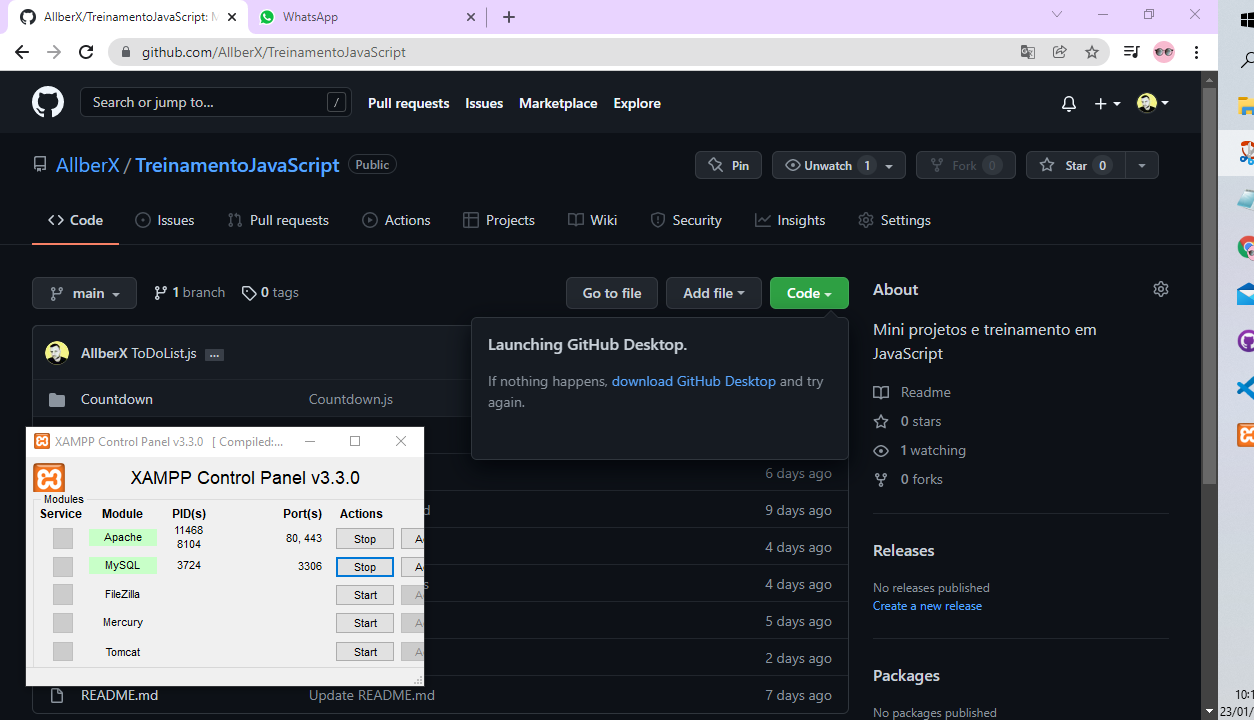The height and width of the screenshot is (720, 1254).
Task: Star the TreinamentoJavaScript repository
Action: (1075, 165)
